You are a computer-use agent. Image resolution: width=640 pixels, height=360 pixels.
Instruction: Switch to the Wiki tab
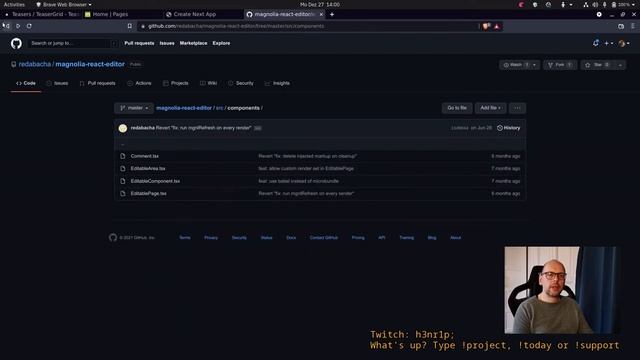click(x=209, y=83)
